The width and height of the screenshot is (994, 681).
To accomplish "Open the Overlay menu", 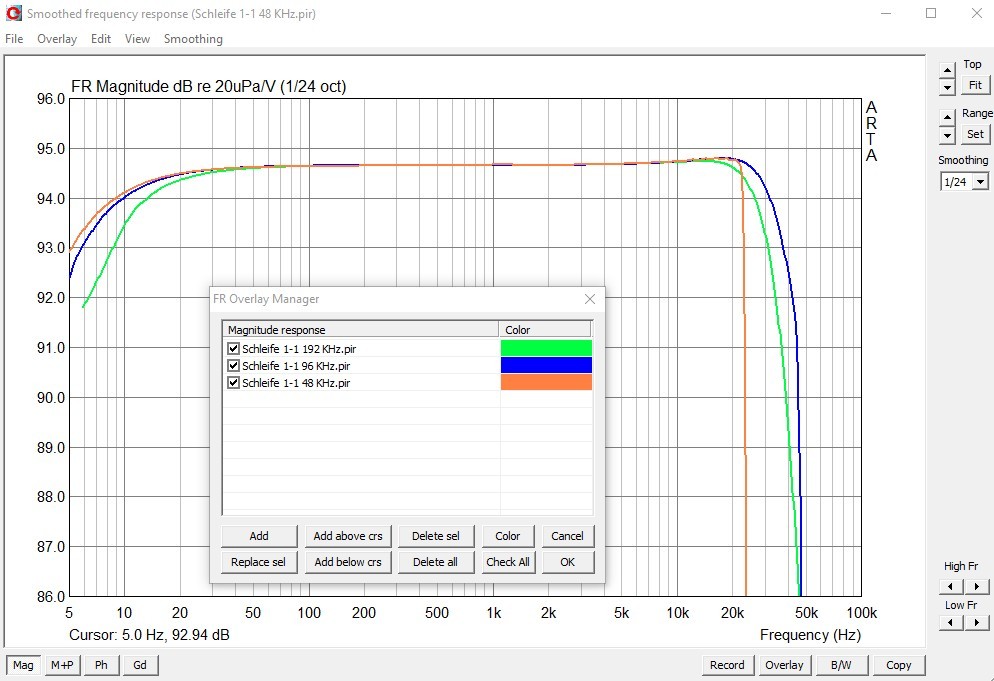I will [x=57, y=39].
